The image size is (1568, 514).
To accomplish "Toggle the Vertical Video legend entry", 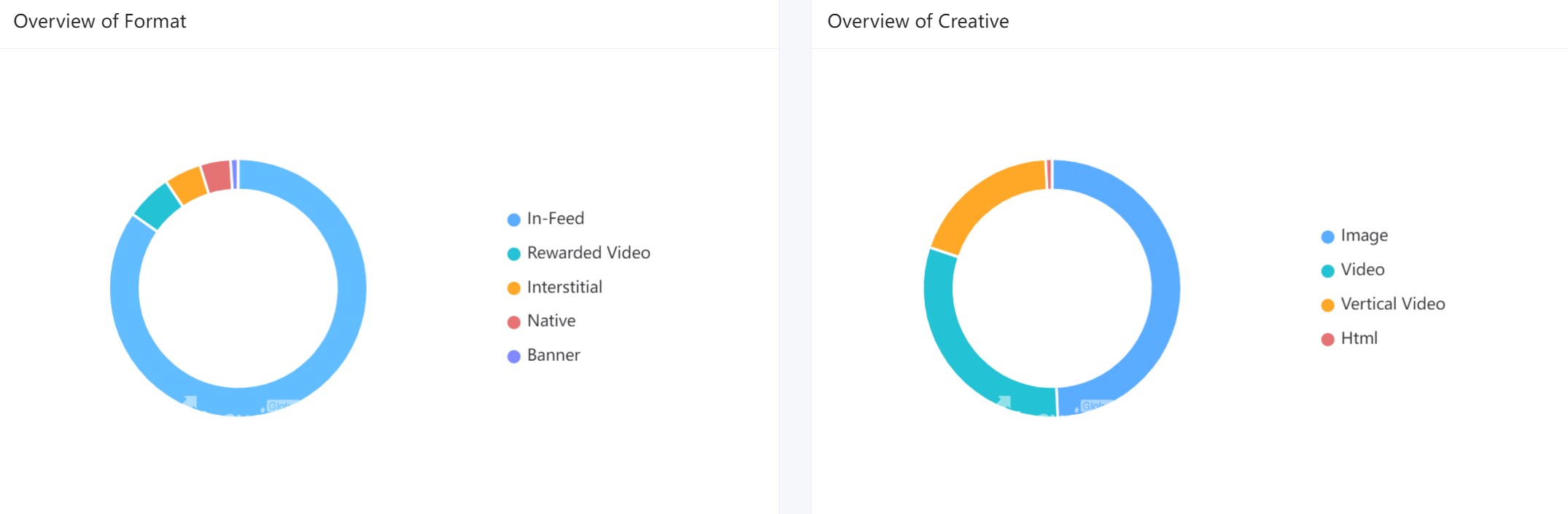I will pyautogui.click(x=1383, y=304).
